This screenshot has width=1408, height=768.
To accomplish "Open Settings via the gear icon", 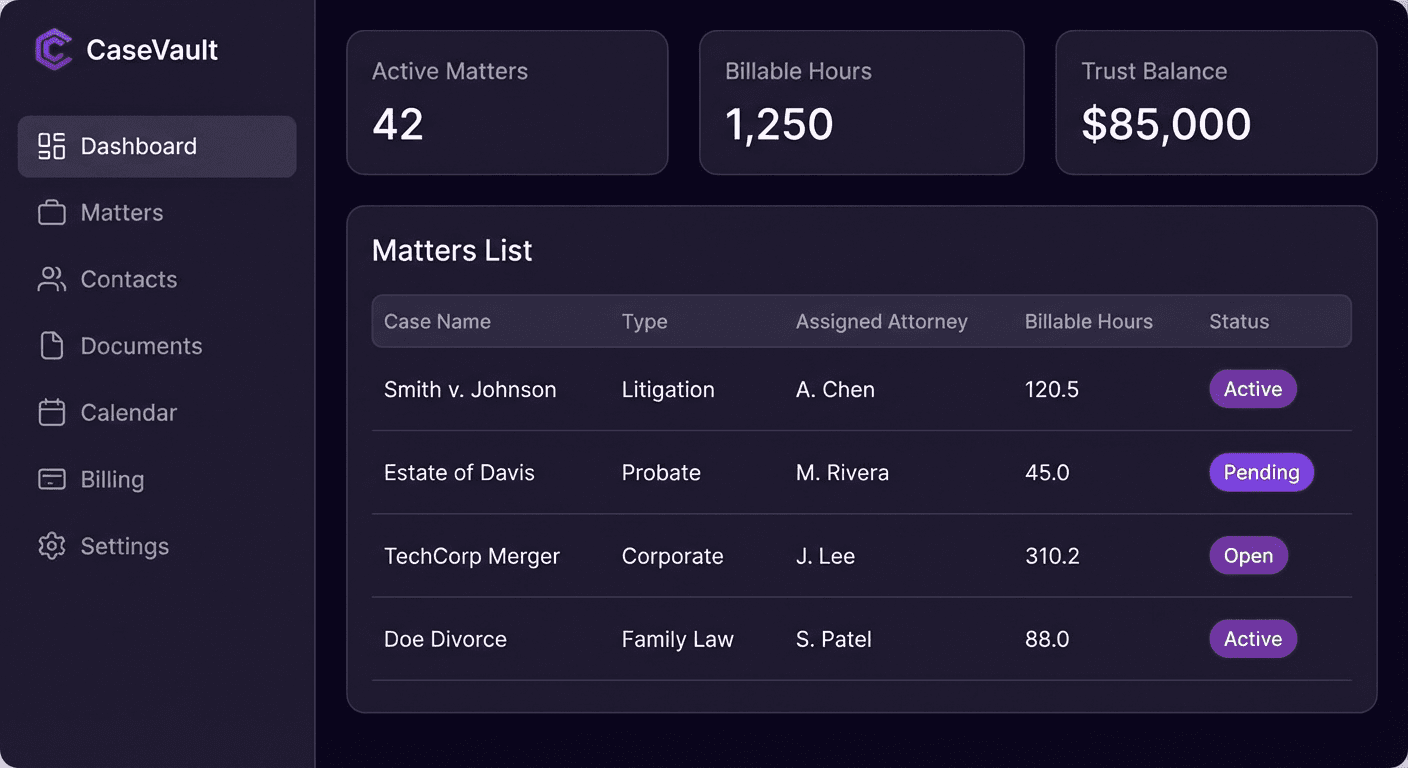I will coord(50,546).
